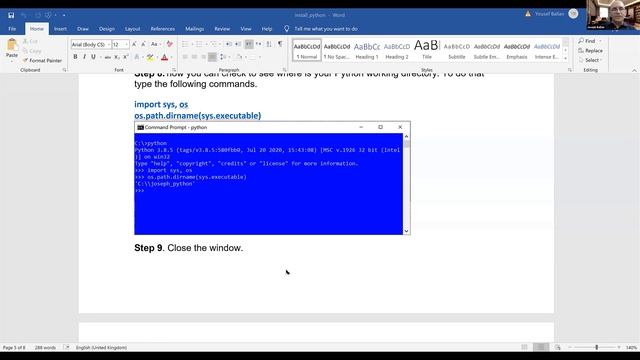
Task: Click the account warning triangle icon
Action: 528,14
